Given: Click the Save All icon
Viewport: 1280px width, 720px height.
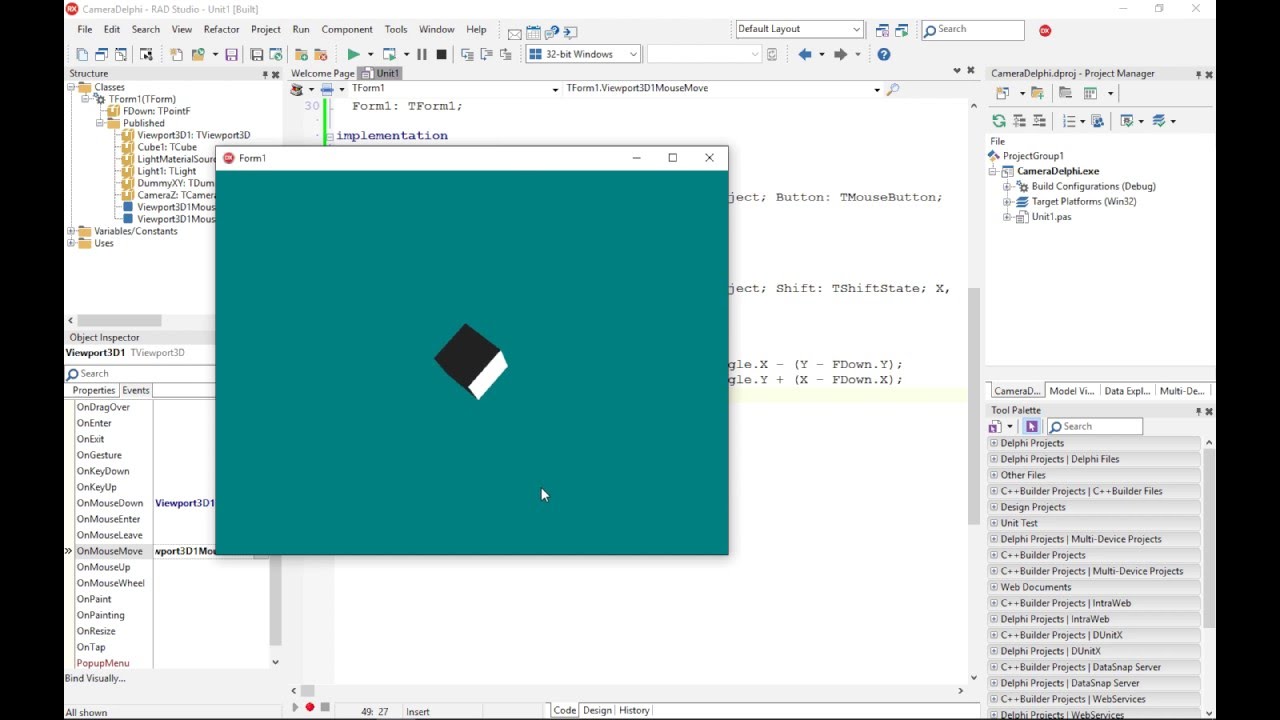Looking at the screenshot, I should (x=256, y=54).
